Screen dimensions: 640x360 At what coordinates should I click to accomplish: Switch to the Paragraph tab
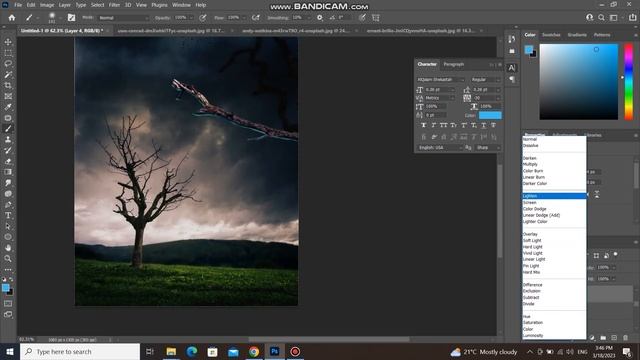(x=453, y=64)
